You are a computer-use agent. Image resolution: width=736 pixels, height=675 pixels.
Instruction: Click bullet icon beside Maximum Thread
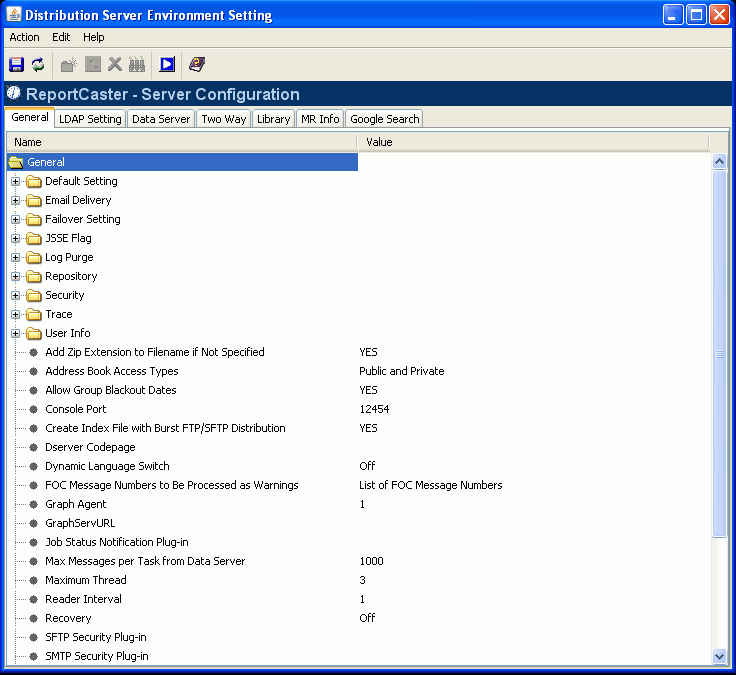pyautogui.click(x=33, y=580)
